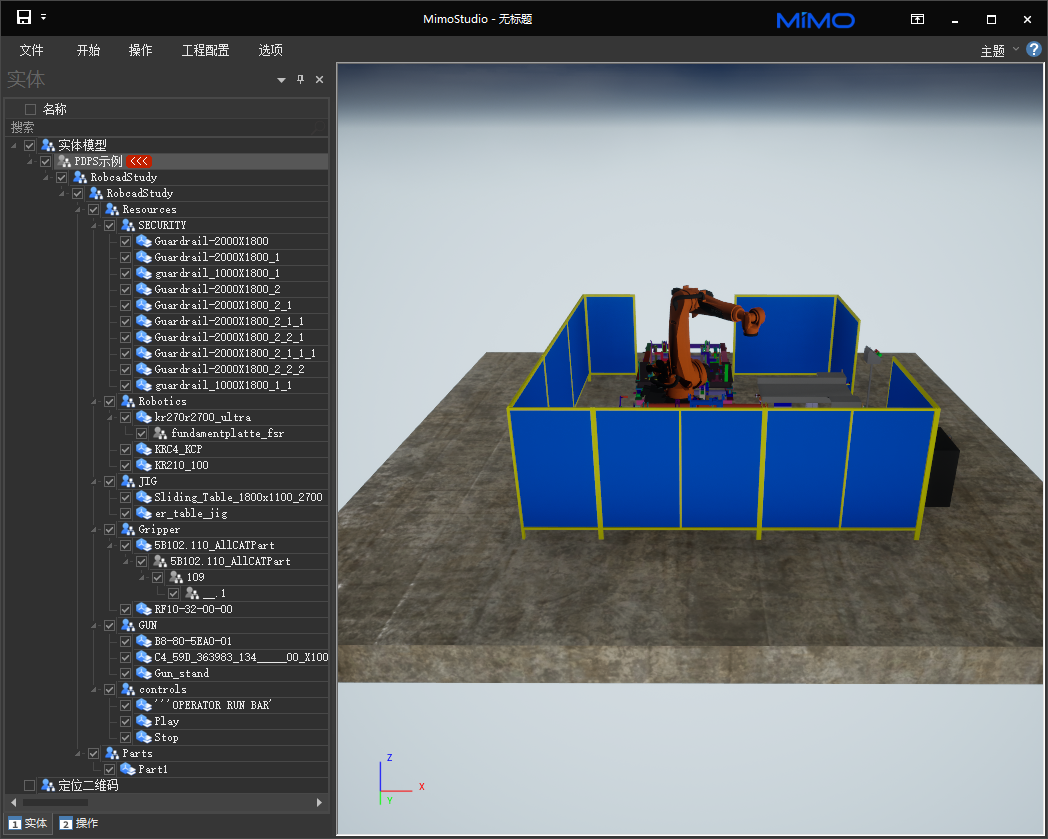The image size is (1048, 839).
Task: Select Sliding_Table_1800x1100_2700 in the tree
Action: tap(238, 497)
